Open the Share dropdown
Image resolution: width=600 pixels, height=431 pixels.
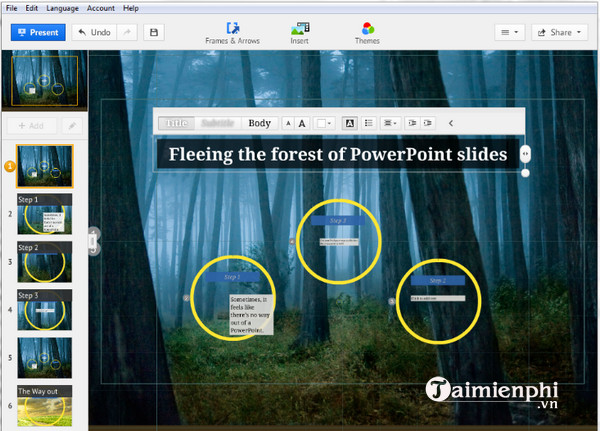click(x=559, y=33)
